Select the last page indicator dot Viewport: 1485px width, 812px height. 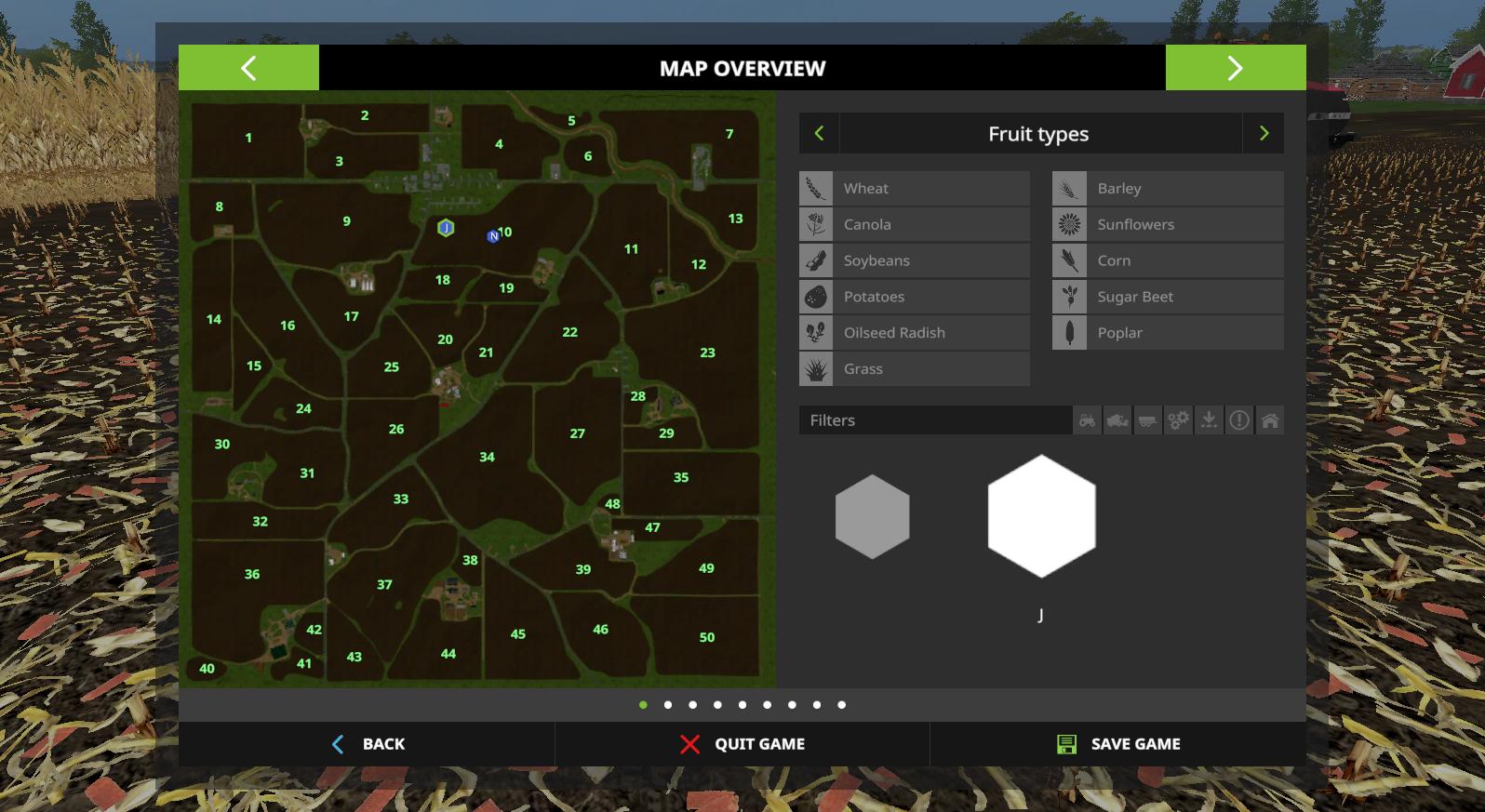(841, 705)
